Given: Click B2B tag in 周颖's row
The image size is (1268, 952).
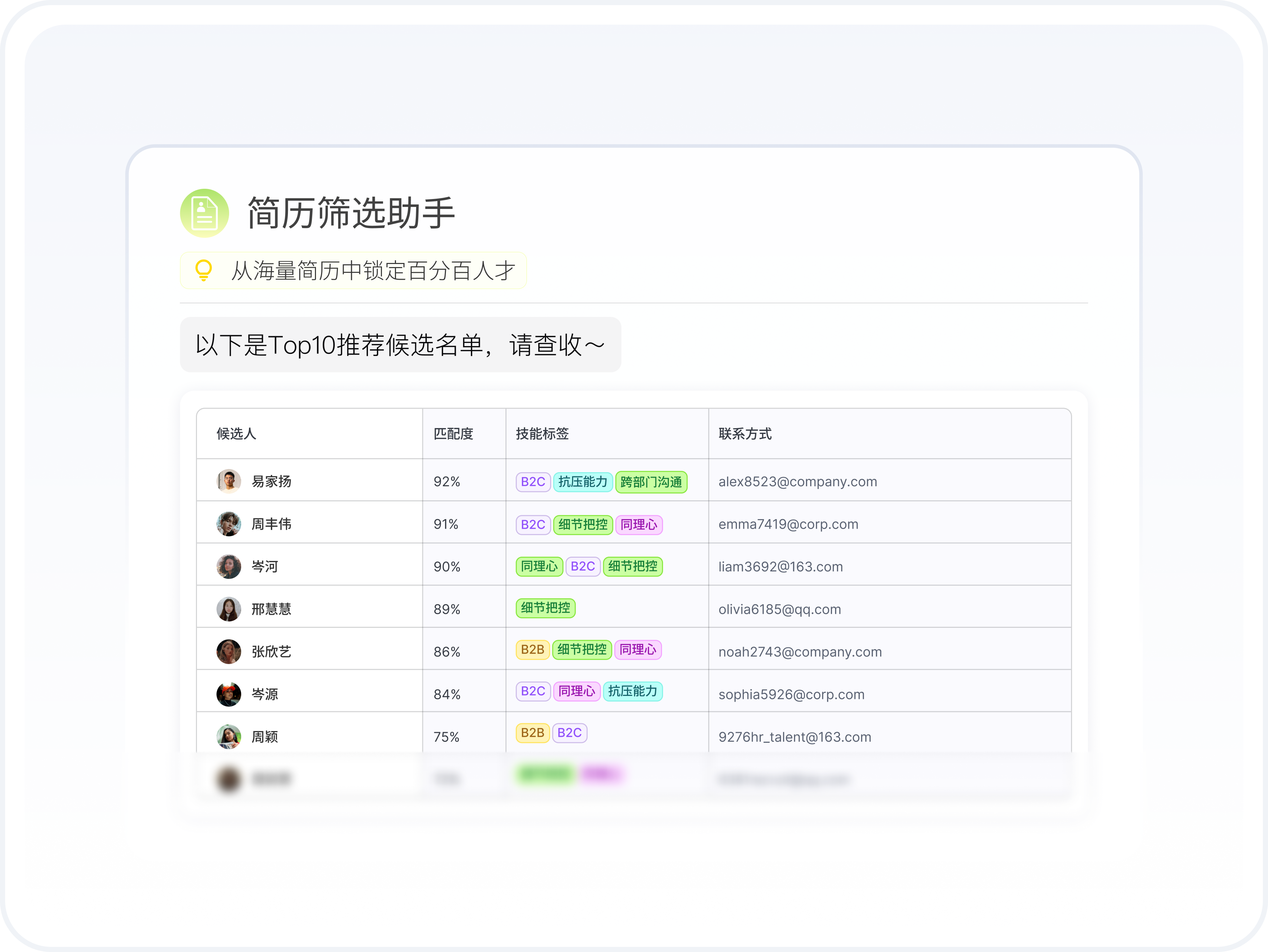Looking at the screenshot, I should coord(532,733).
